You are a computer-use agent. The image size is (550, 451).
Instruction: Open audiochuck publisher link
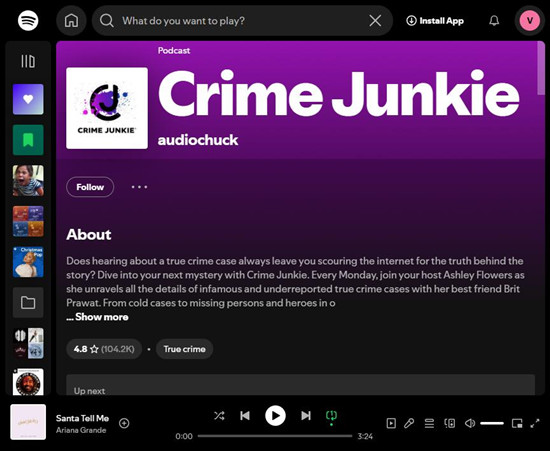pyautogui.click(x=198, y=140)
